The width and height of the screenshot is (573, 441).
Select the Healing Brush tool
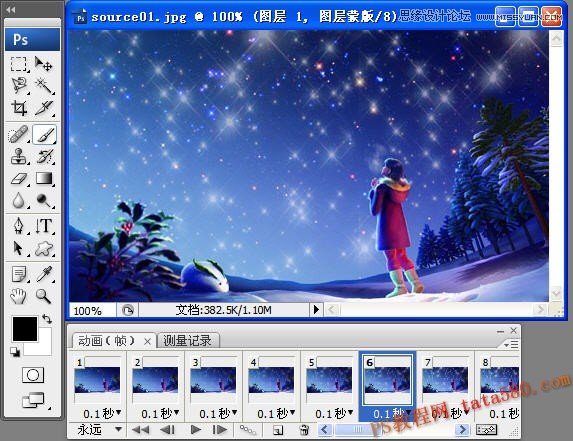point(19,134)
